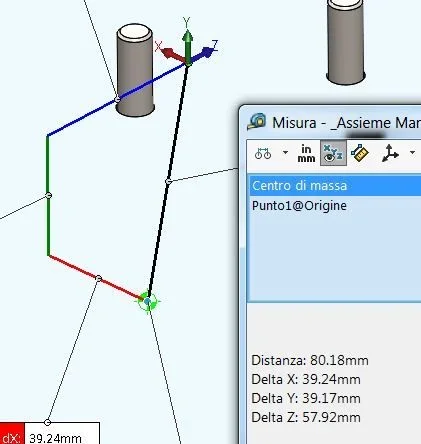Toggle the Show XYZ measurements eye button
421x444 pixels.
click(x=333, y=153)
